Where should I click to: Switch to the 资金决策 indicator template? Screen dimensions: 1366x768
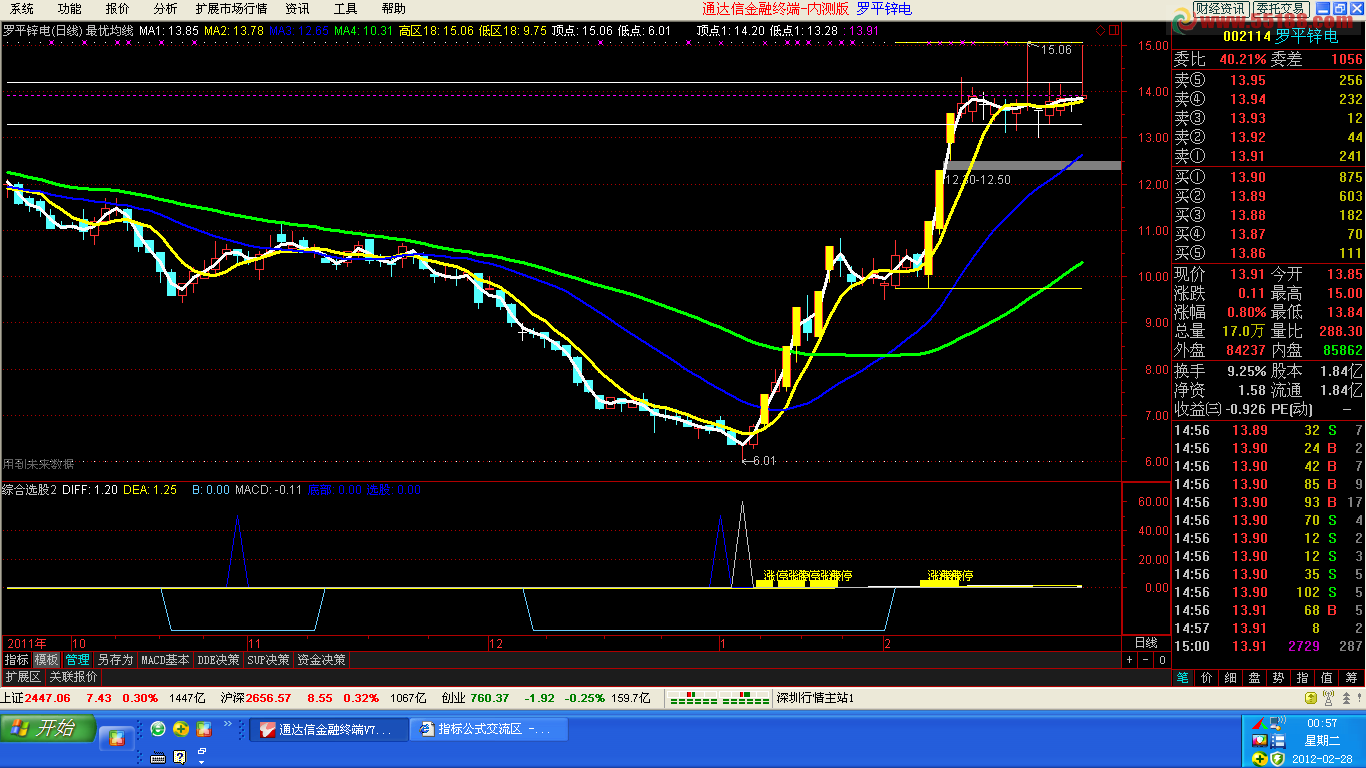point(321,660)
